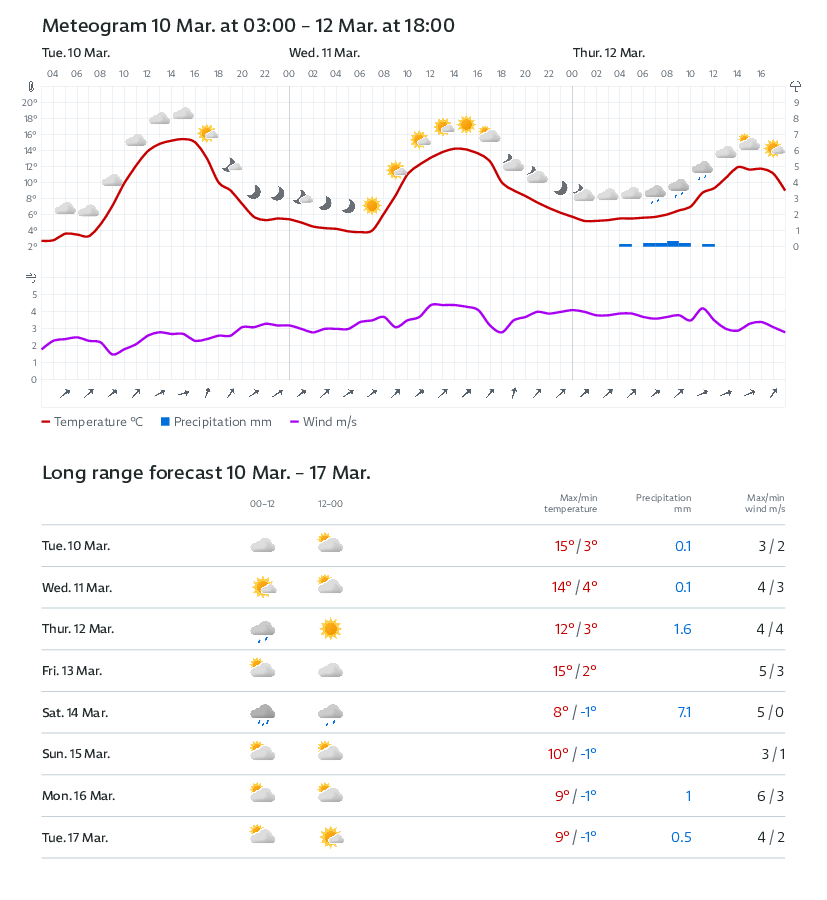827x900 pixels.
Task: Click Saturday 14 Mar. 00–12 rain icon
Action: [x=262, y=713]
